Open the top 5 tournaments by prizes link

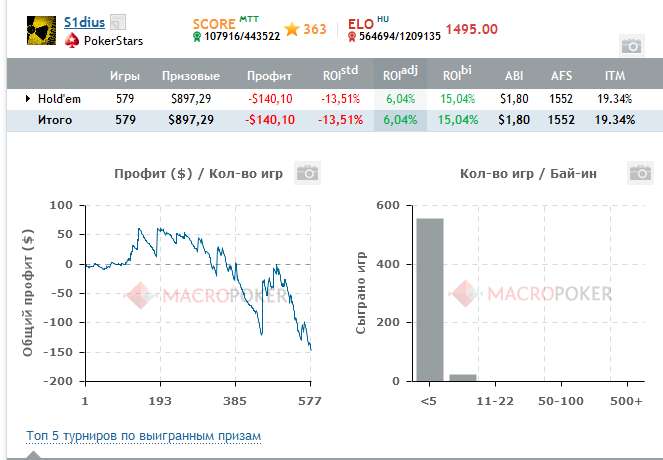pos(143,436)
